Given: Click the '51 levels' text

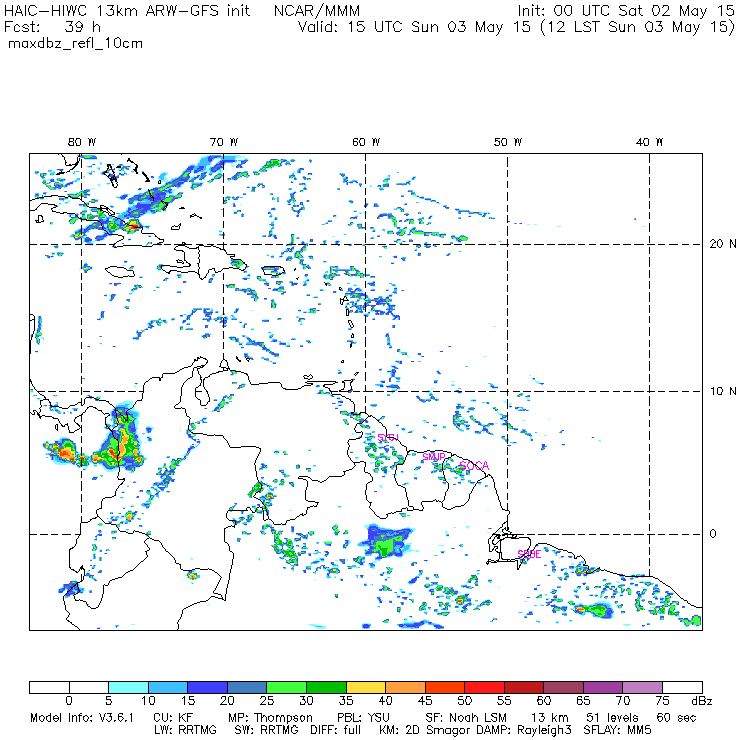Looking at the screenshot, I should click(x=613, y=718).
